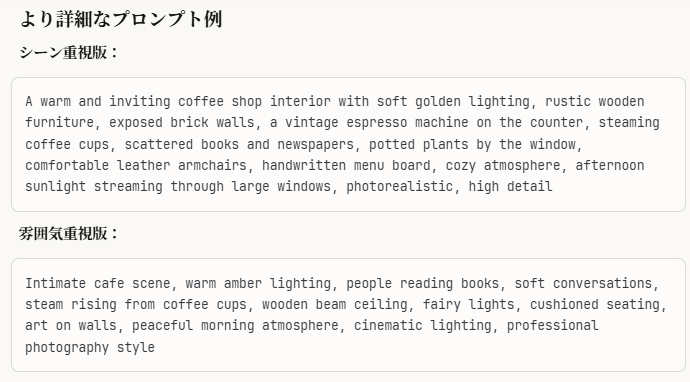Click "wooden beam ceiling" in the atmosphere prompt
The width and height of the screenshot is (690, 382).
[334, 304]
